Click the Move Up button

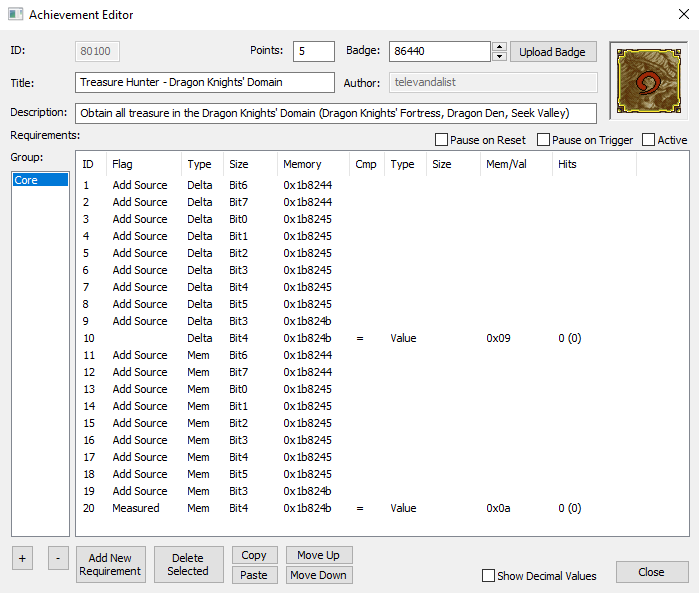click(319, 555)
